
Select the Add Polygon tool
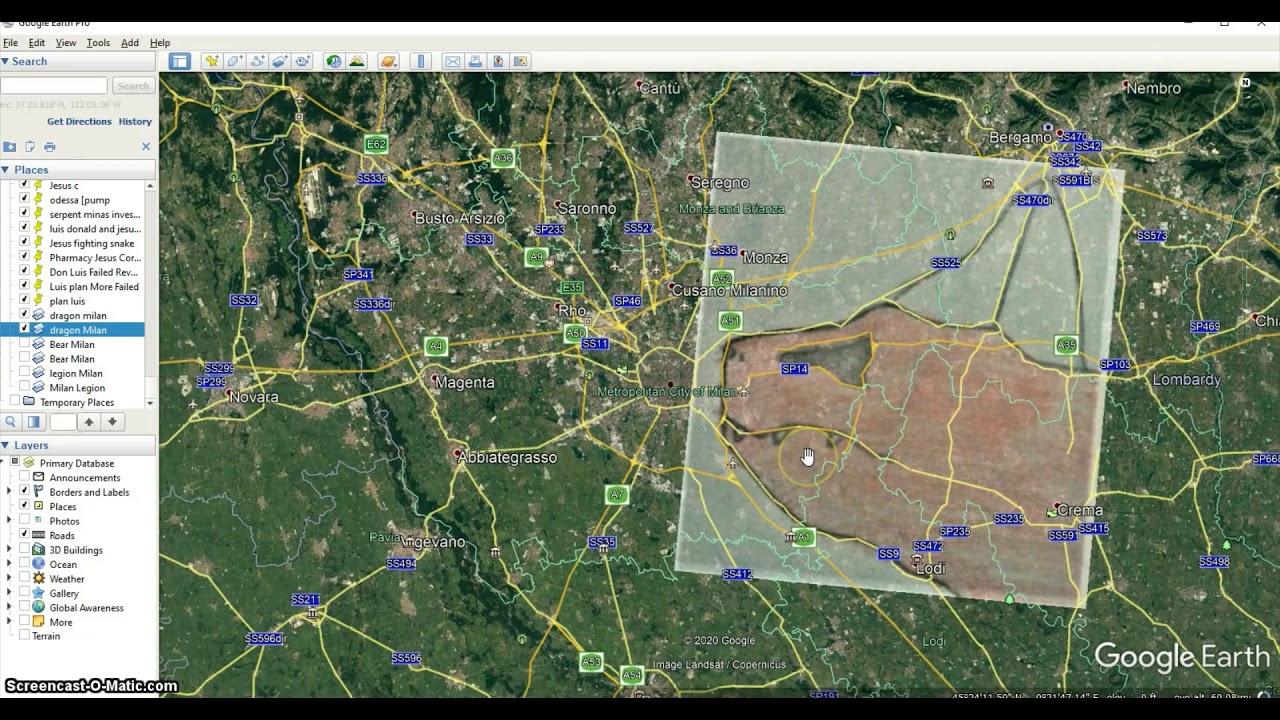click(234, 62)
